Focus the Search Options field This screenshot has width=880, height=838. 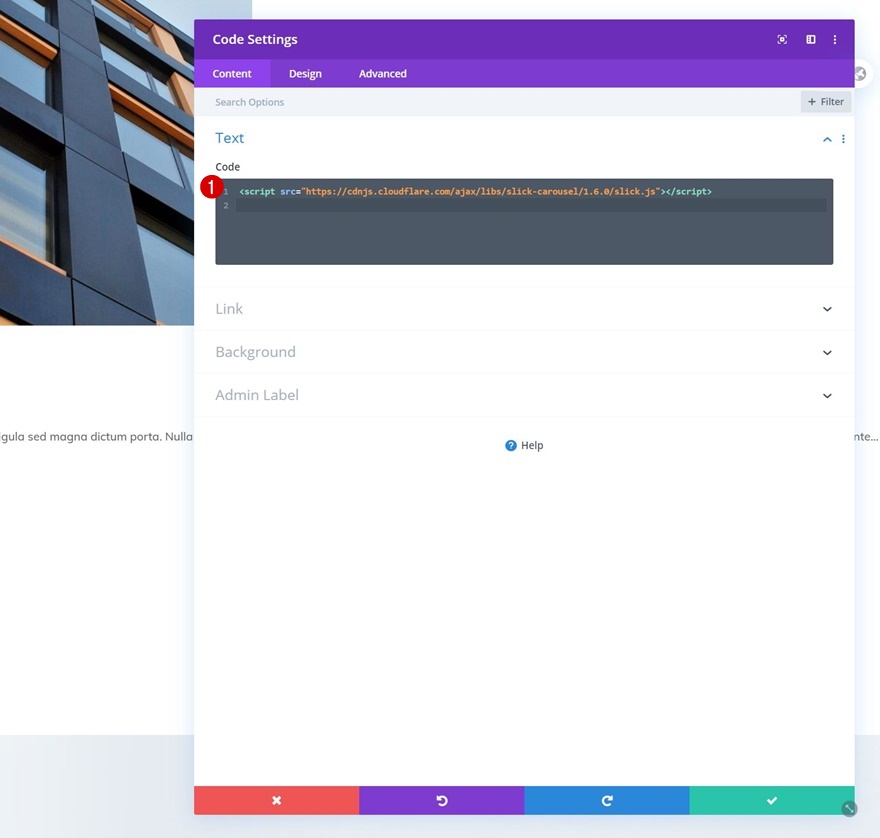pos(497,102)
